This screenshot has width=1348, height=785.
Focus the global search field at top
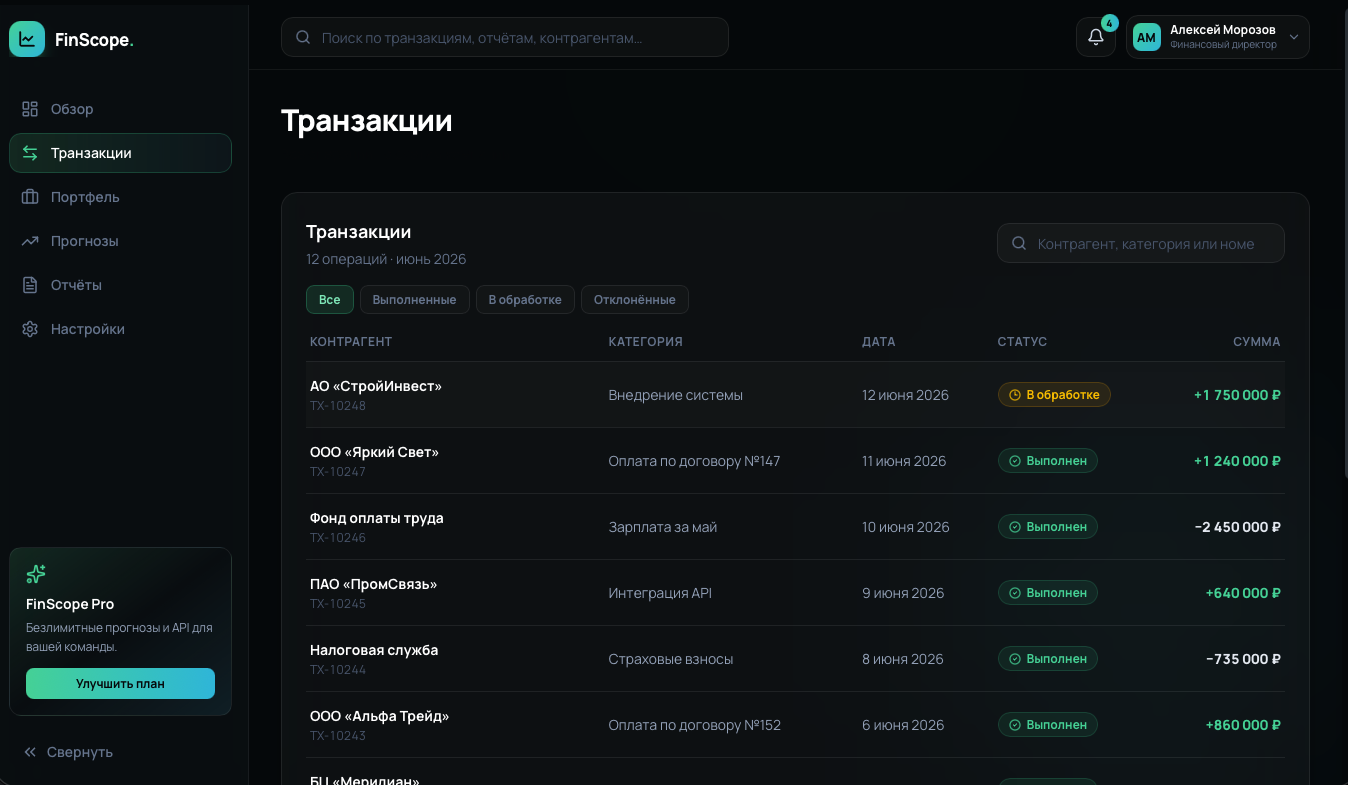click(504, 37)
